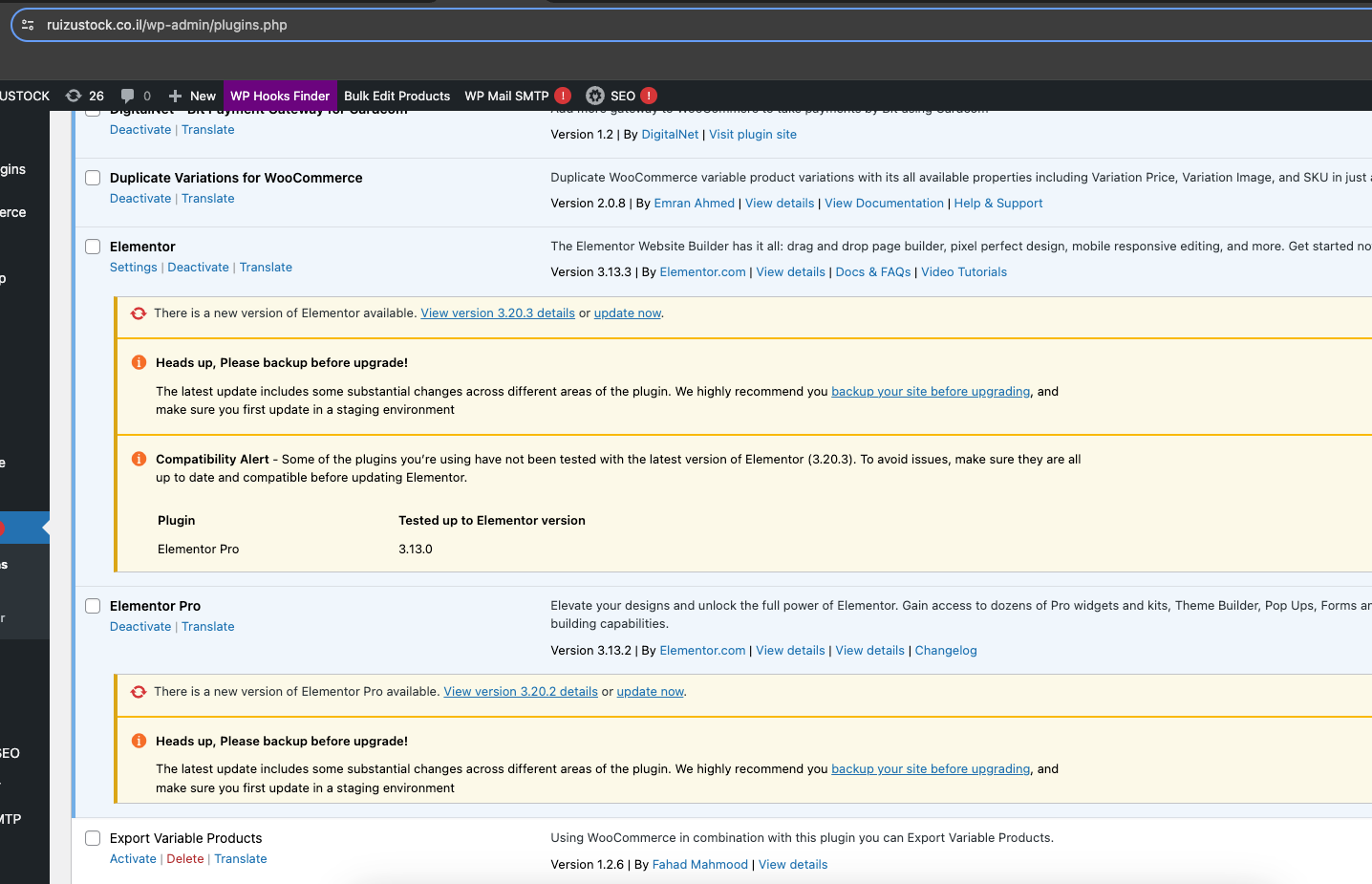Open the updates icon showing 26
1372x884 pixels.
[x=74, y=96]
